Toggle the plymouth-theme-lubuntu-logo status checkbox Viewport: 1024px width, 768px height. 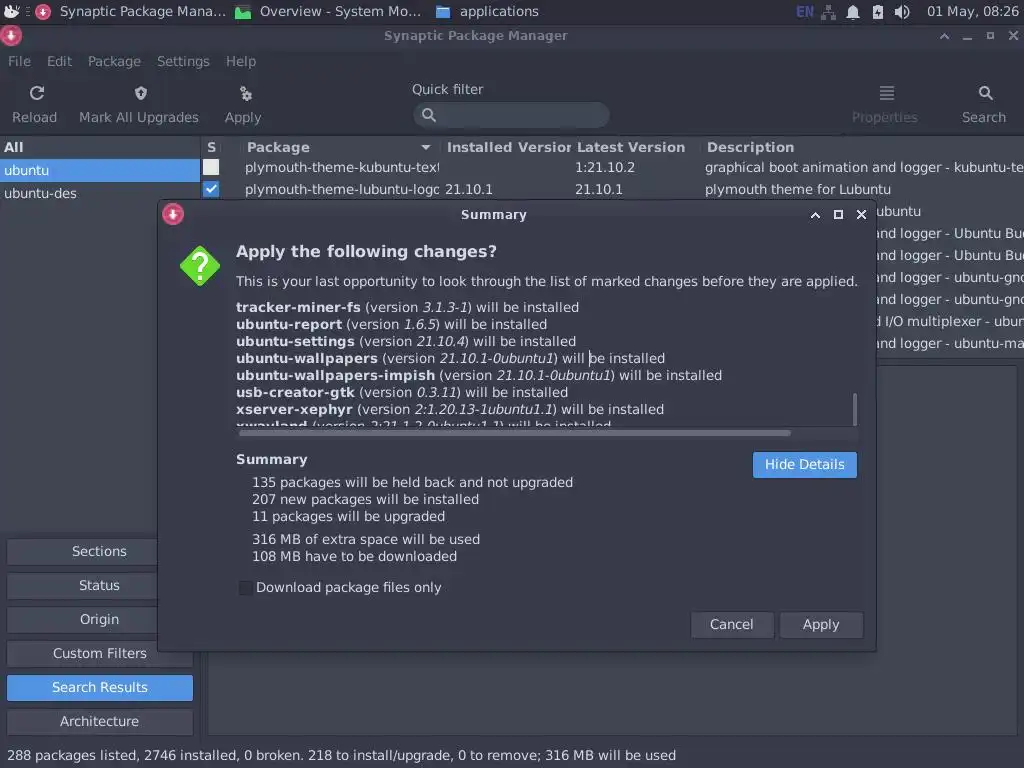(x=211, y=189)
